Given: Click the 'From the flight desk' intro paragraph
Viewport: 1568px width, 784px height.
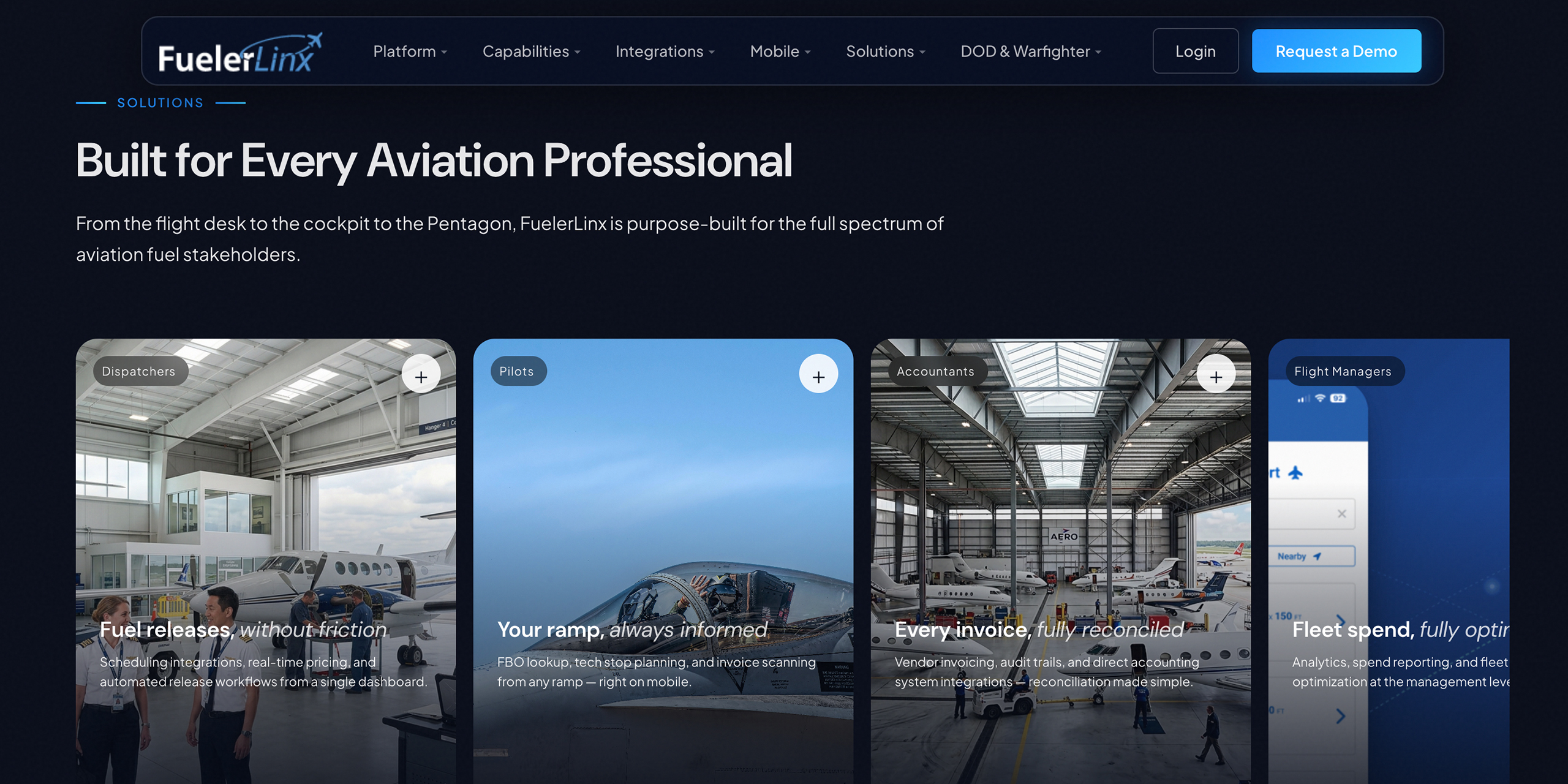Looking at the screenshot, I should tap(510, 239).
